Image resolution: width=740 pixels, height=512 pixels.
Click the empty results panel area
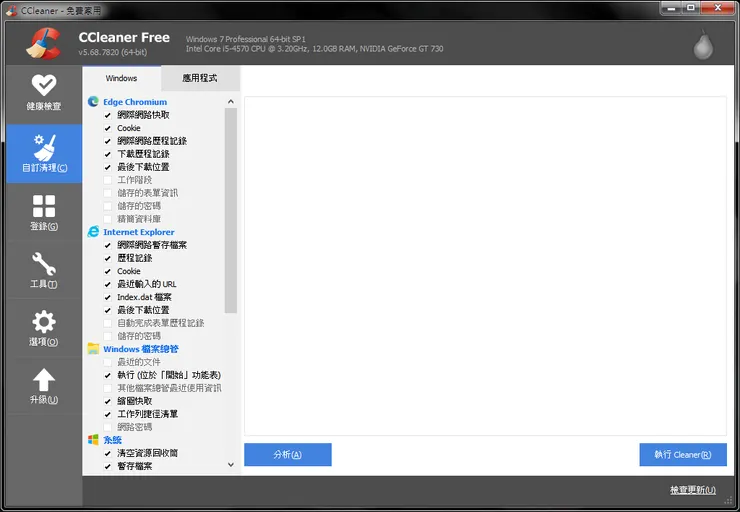(x=485, y=266)
